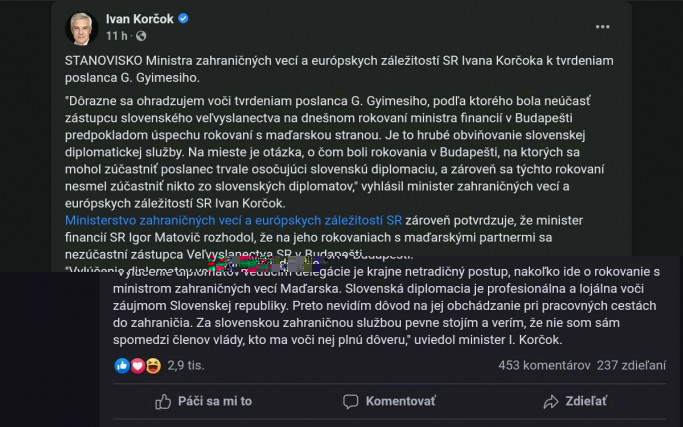Open the post's three-dot options menu
Viewport: 683px width, 427px height.
pyautogui.click(x=602, y=27)
